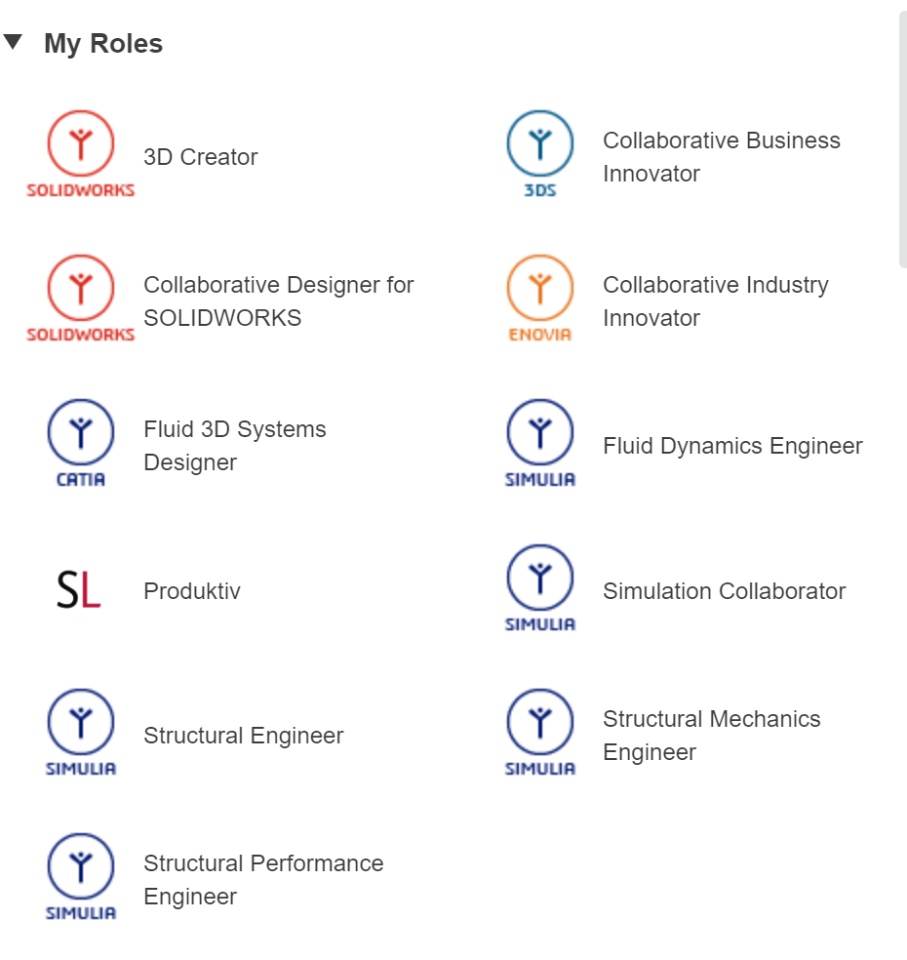Click the SL Produktiv role icon

tap(79, 590)
